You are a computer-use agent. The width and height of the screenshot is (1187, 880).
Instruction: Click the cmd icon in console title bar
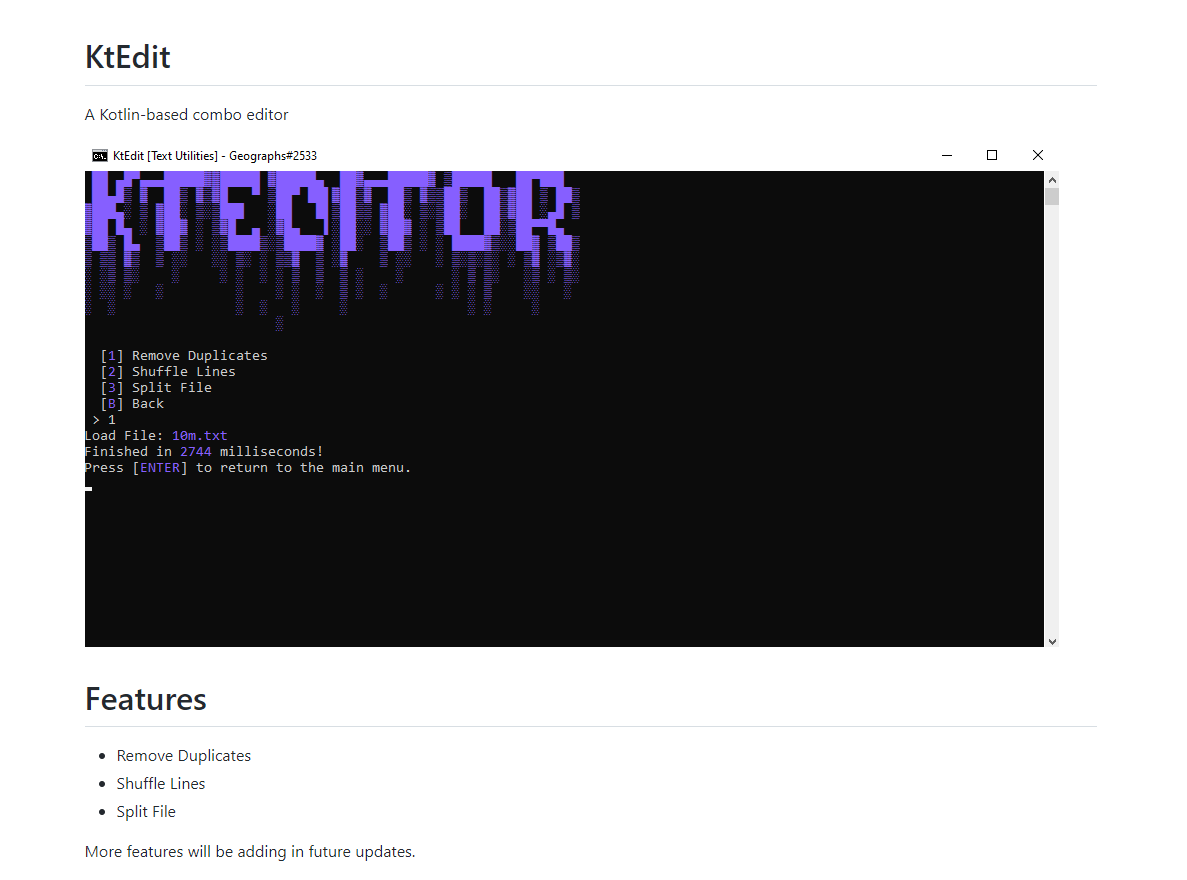(x=100, y=155)
